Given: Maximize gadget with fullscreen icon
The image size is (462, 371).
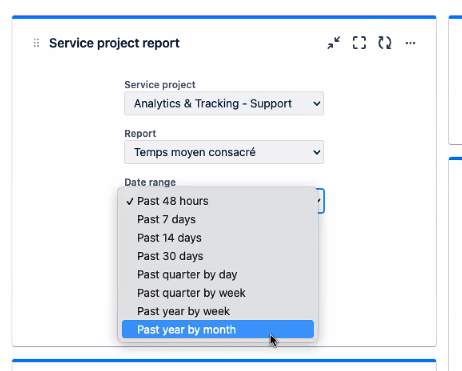Looking at the screenshot, I should pos(359,43).
